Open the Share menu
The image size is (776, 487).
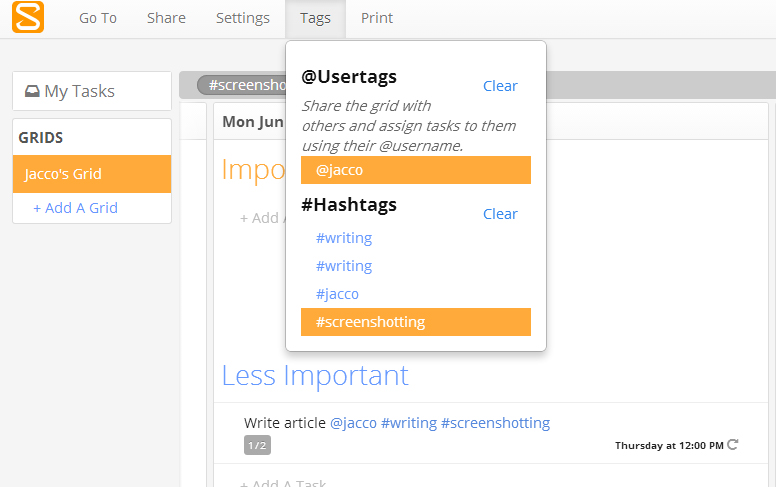pos(166,18)
